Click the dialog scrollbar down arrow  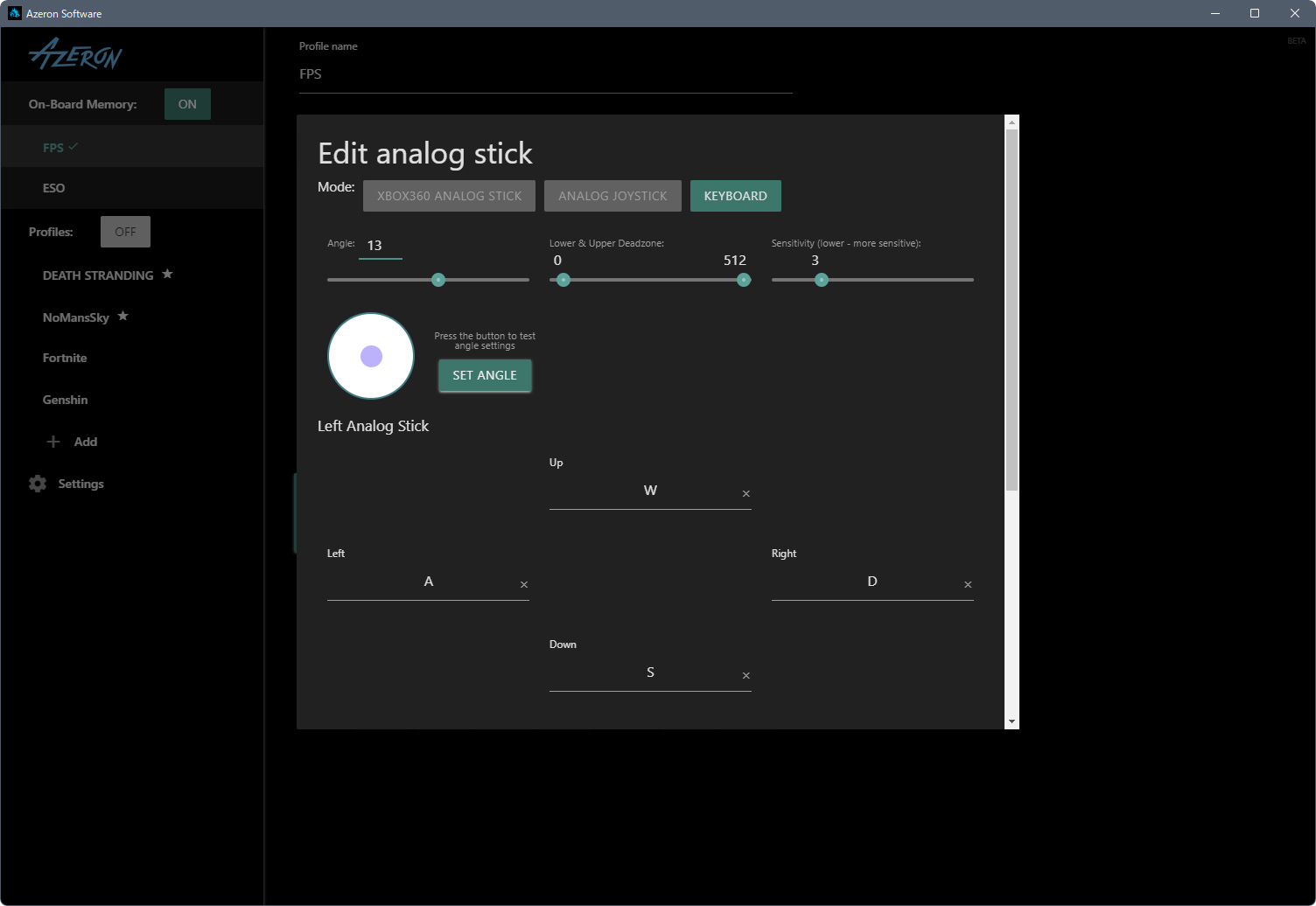[x=1011, y=722]
